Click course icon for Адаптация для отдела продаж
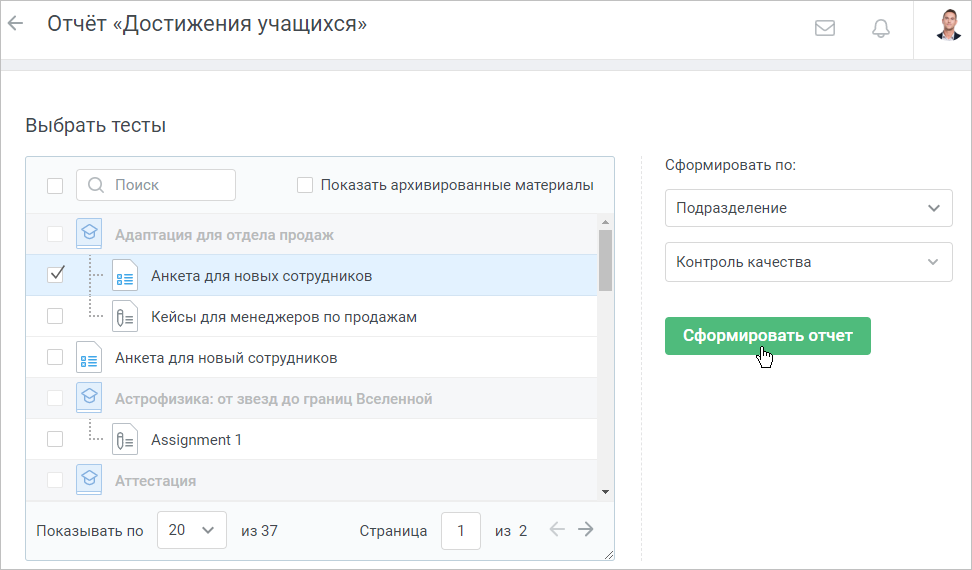 (89, 234)
